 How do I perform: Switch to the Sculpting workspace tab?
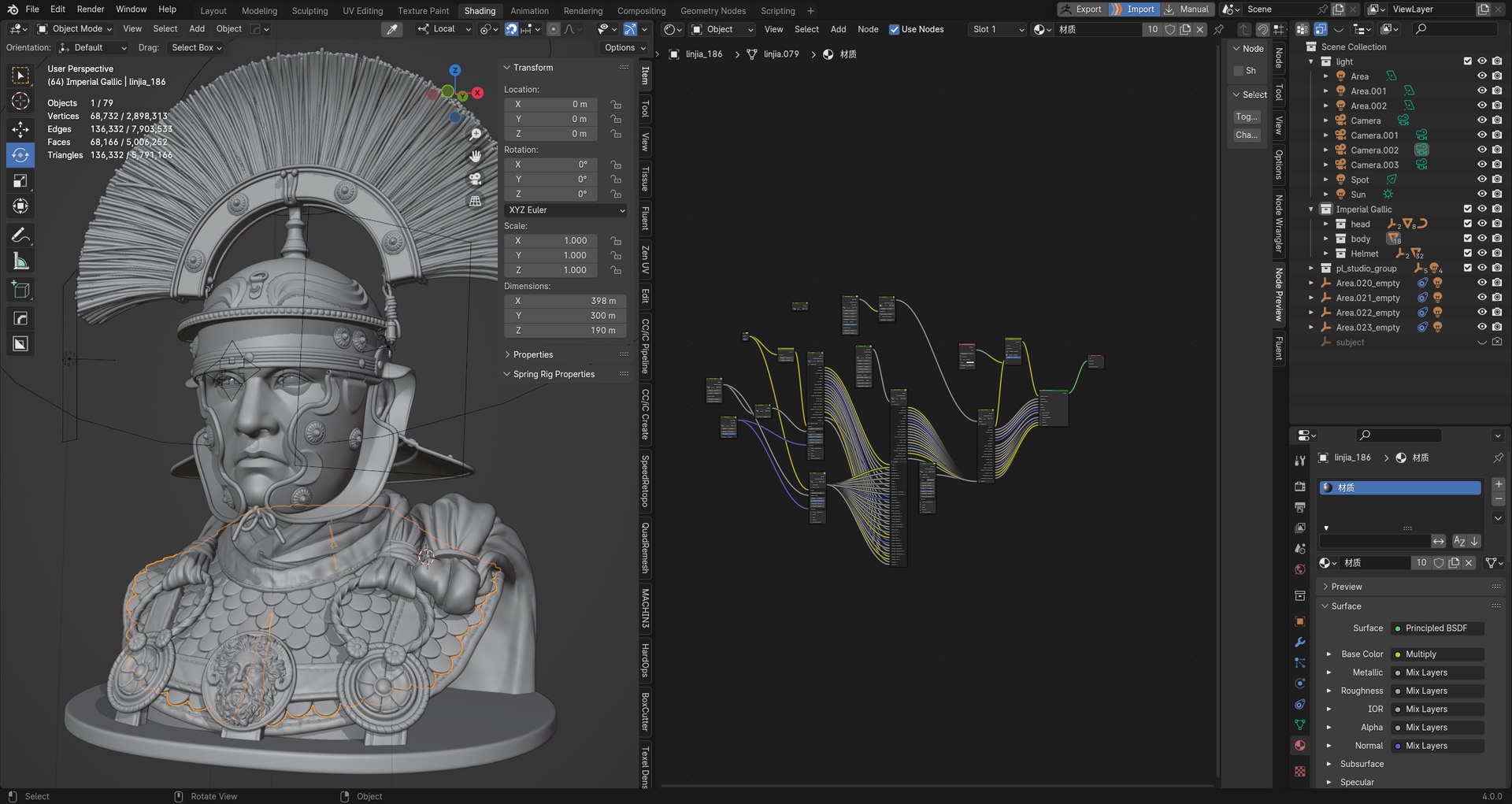[309, 11]
